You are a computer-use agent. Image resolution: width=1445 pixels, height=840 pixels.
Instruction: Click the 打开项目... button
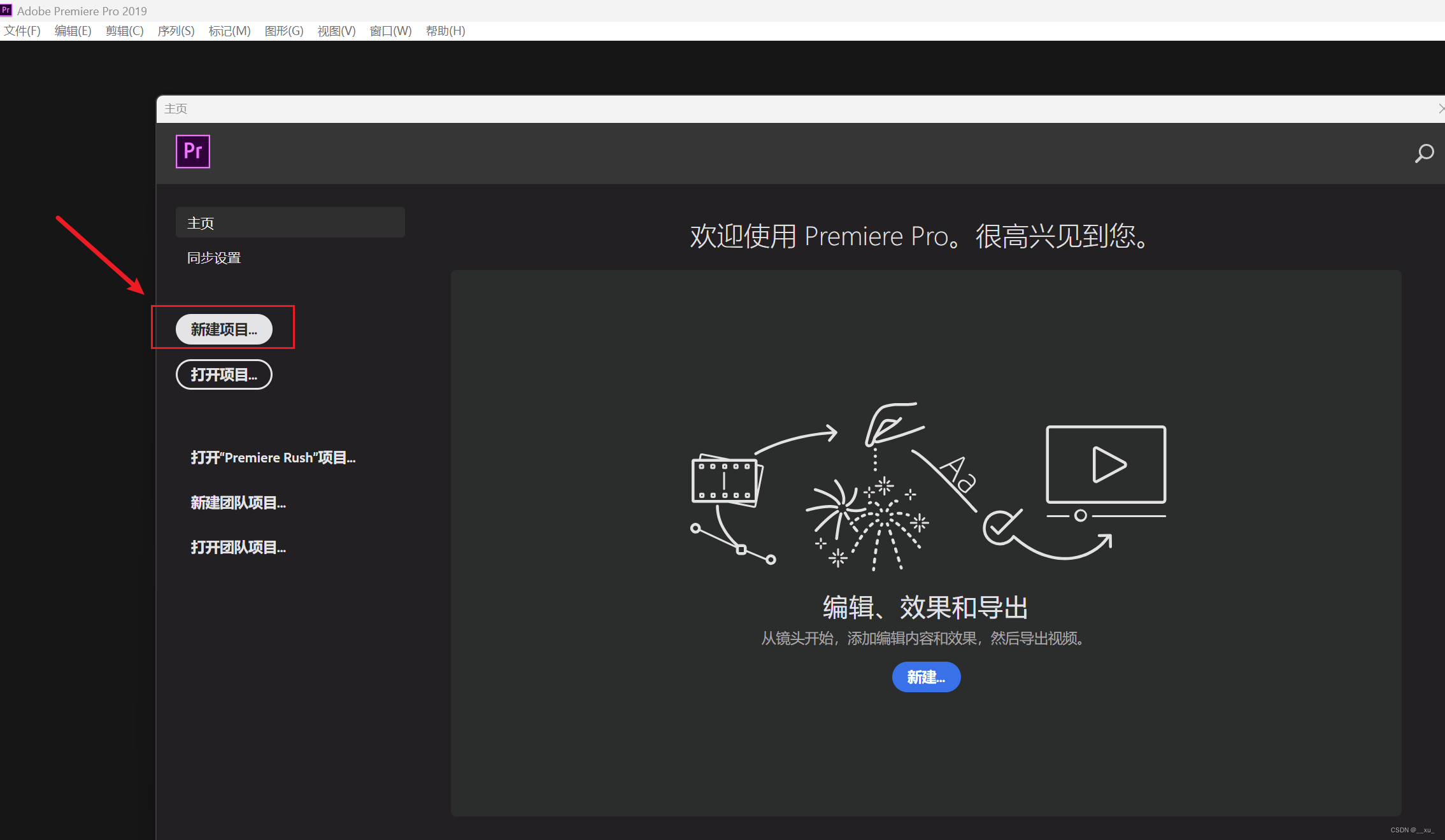click(224, 374)
